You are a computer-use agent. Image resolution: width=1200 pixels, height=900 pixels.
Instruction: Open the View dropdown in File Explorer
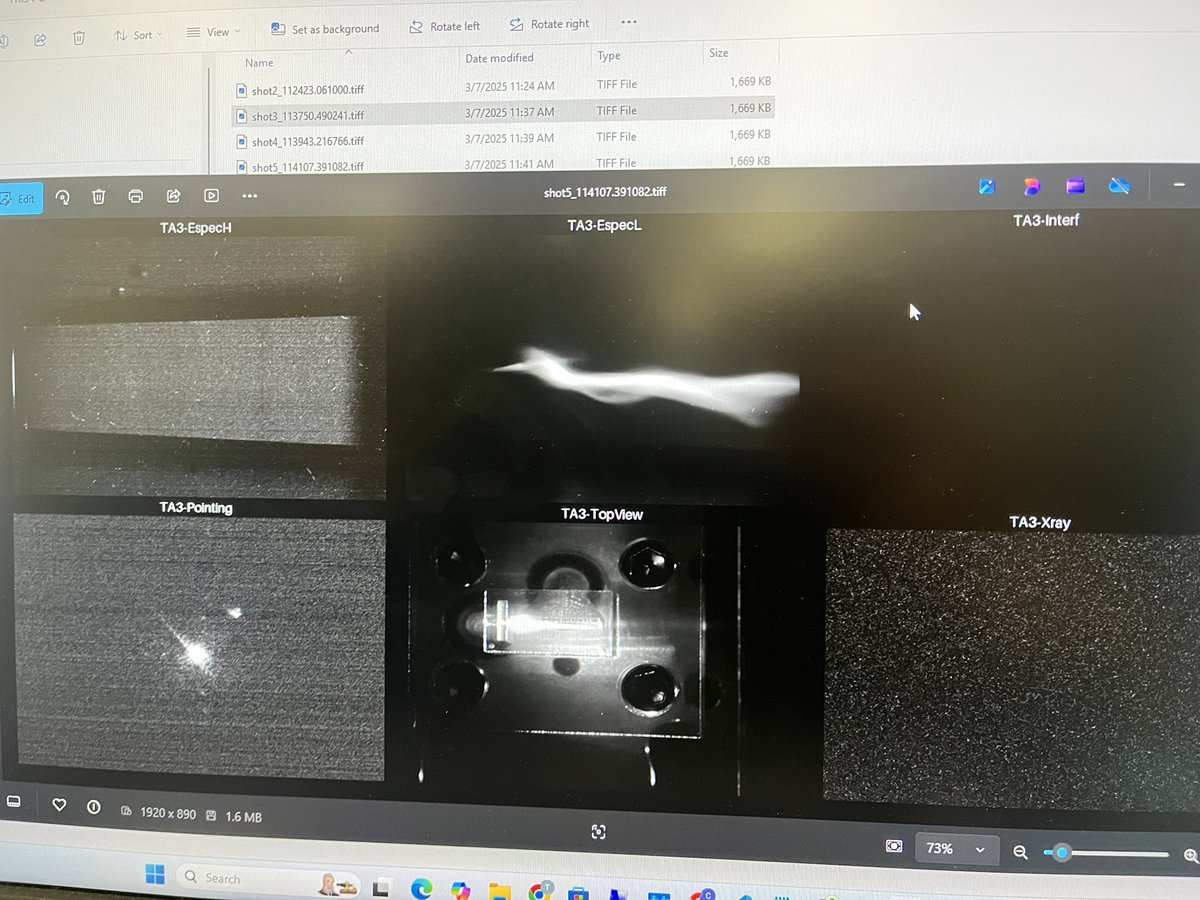click(214, 32)
